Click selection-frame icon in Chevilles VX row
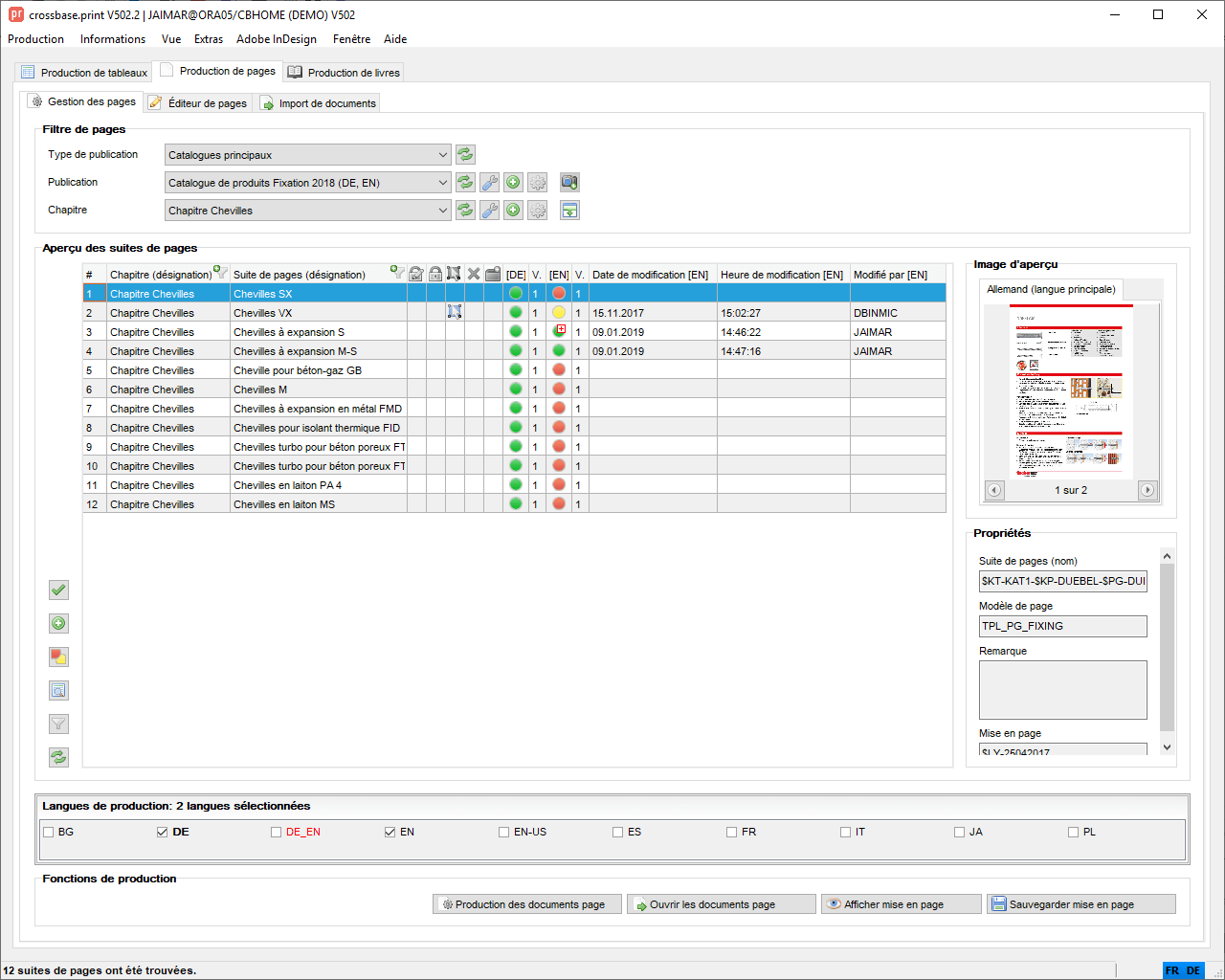The image size is (1225, 980). 455,312
